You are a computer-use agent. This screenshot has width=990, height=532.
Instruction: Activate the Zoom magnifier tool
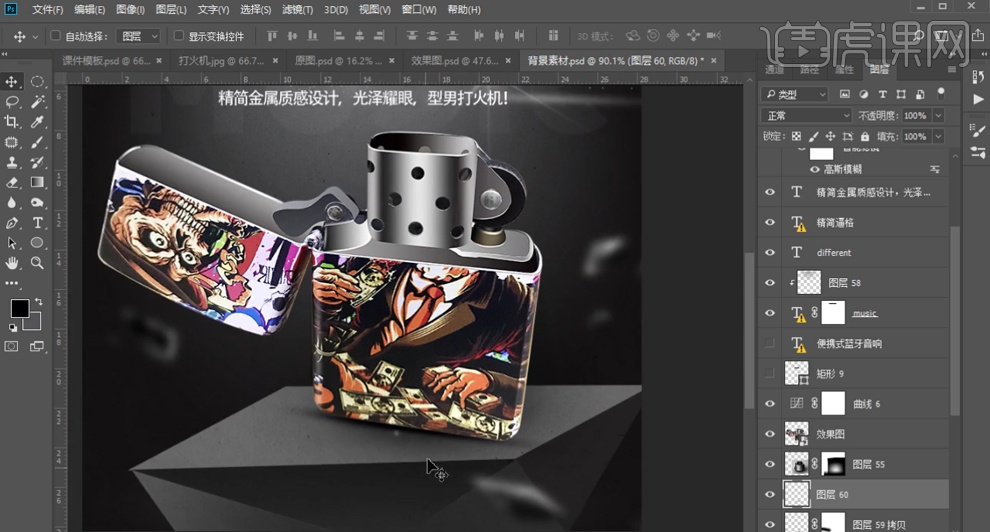coord(37,263)
